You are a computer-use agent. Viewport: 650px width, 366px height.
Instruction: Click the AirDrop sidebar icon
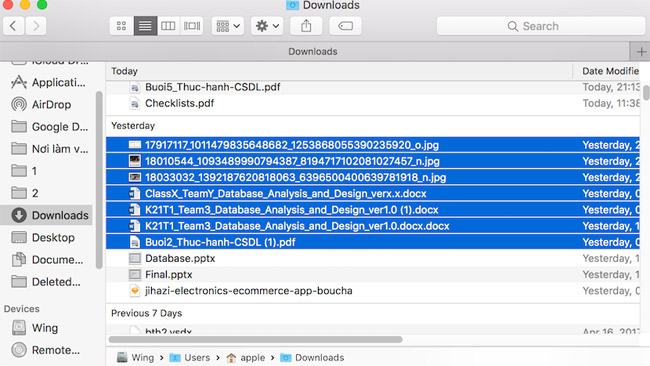(19, 104)
